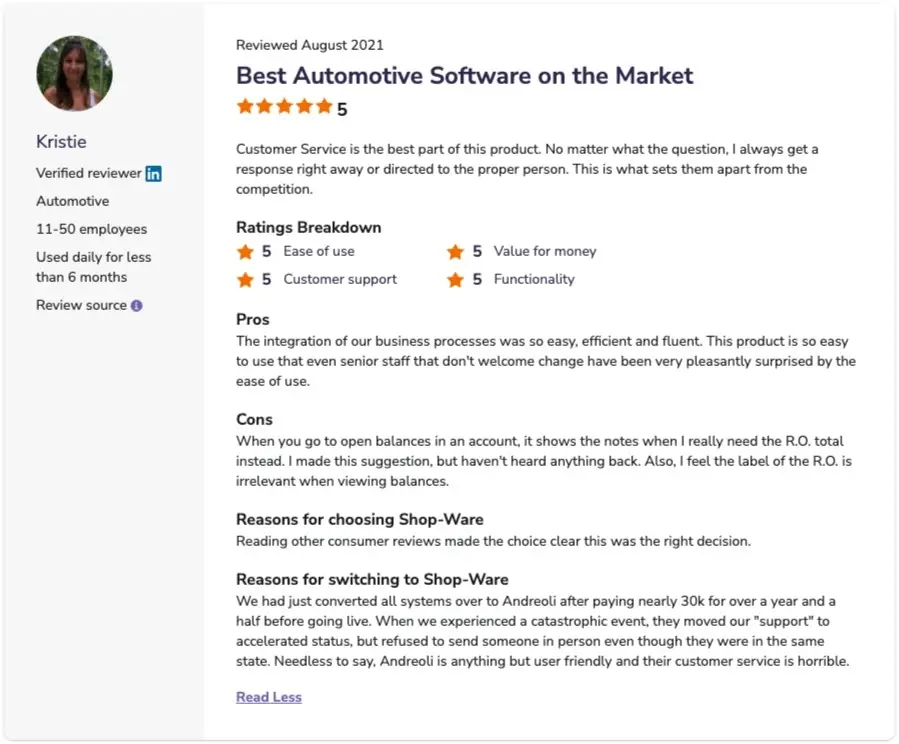This screenshot has width=899, height=744.
Task: Click the fifth star in overall rating
Action: pyautogui.click(x=323, y=106)
